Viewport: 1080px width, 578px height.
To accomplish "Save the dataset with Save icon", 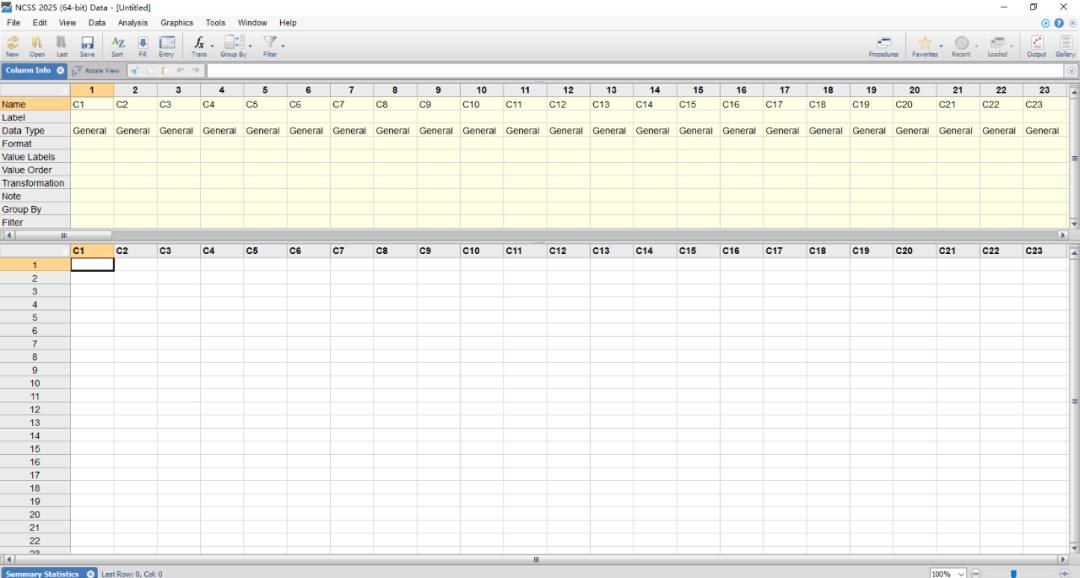I will pos(87,44).
